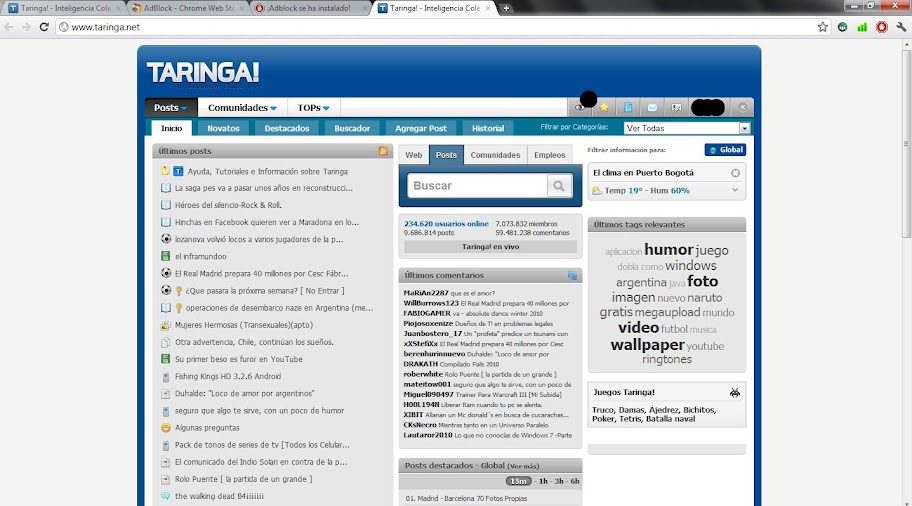This screenshot has height=506, width=912.
Task: Open the Agregar Post tab
Action: click(x=421, y=128)
